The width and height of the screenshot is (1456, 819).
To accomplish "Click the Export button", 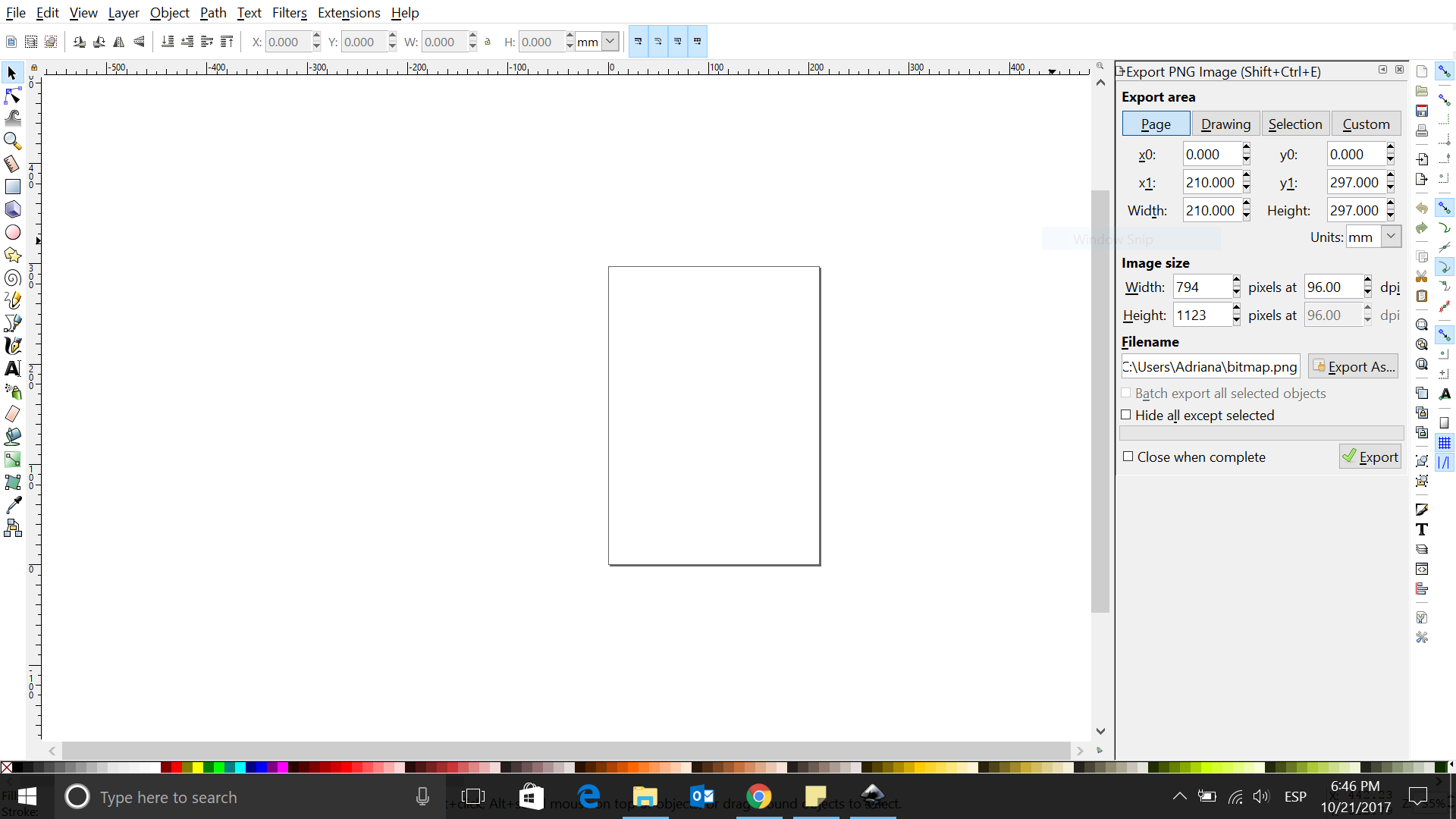I will tap(1370, 457).
